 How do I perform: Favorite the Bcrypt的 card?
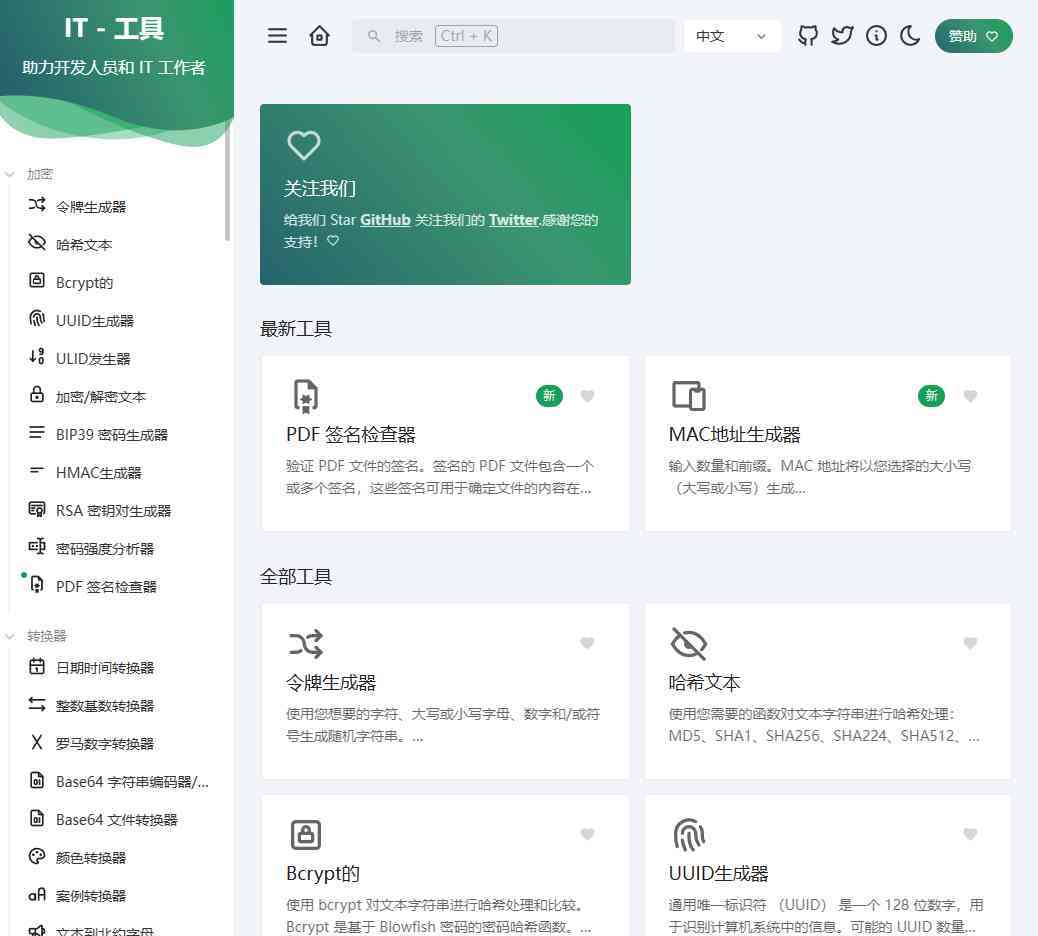tap(587, 834)
